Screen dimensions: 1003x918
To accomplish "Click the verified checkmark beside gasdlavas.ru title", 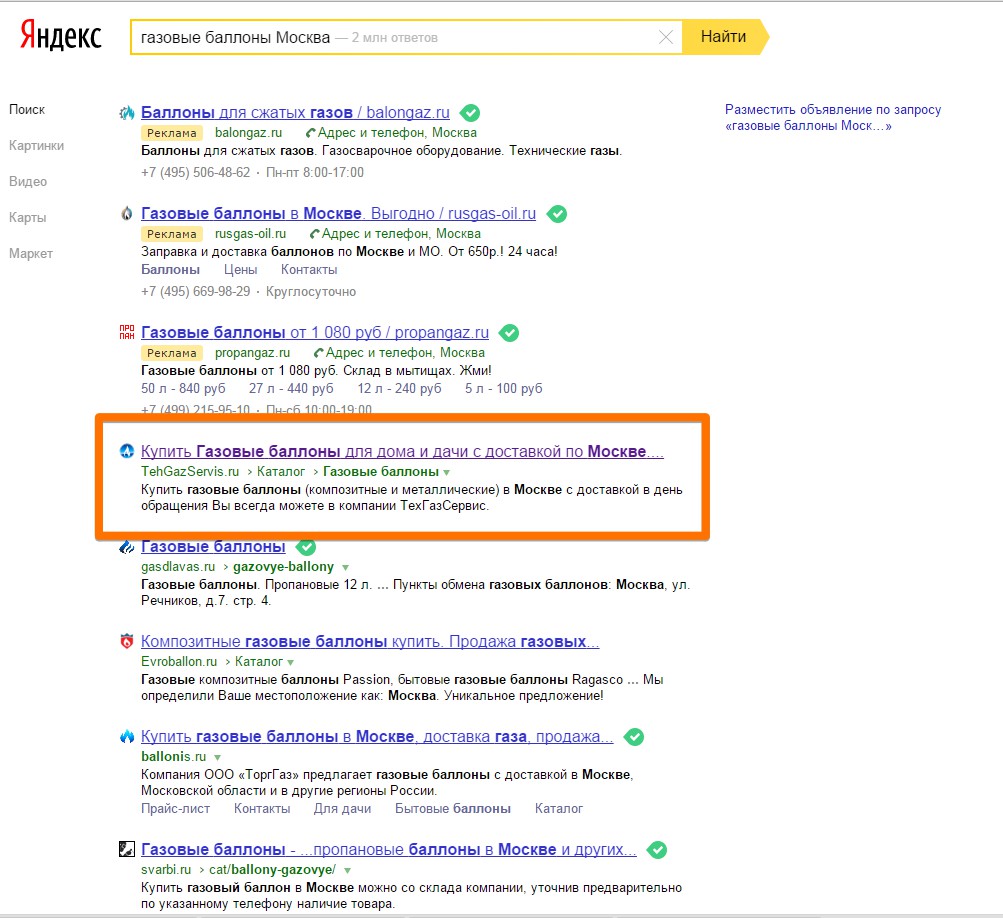I will point(306,547).
